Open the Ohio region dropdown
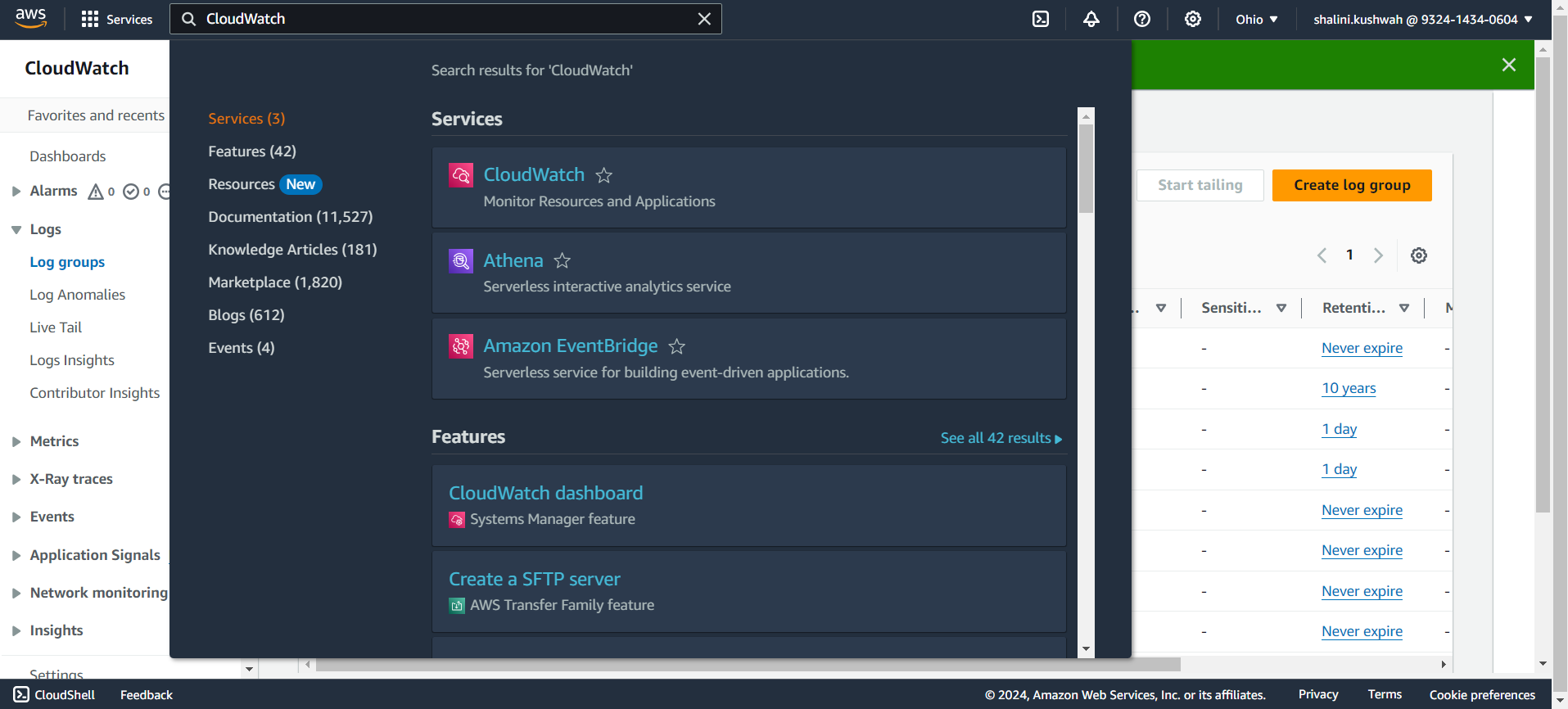1568x709 pixels. (x=1256, y=19)
